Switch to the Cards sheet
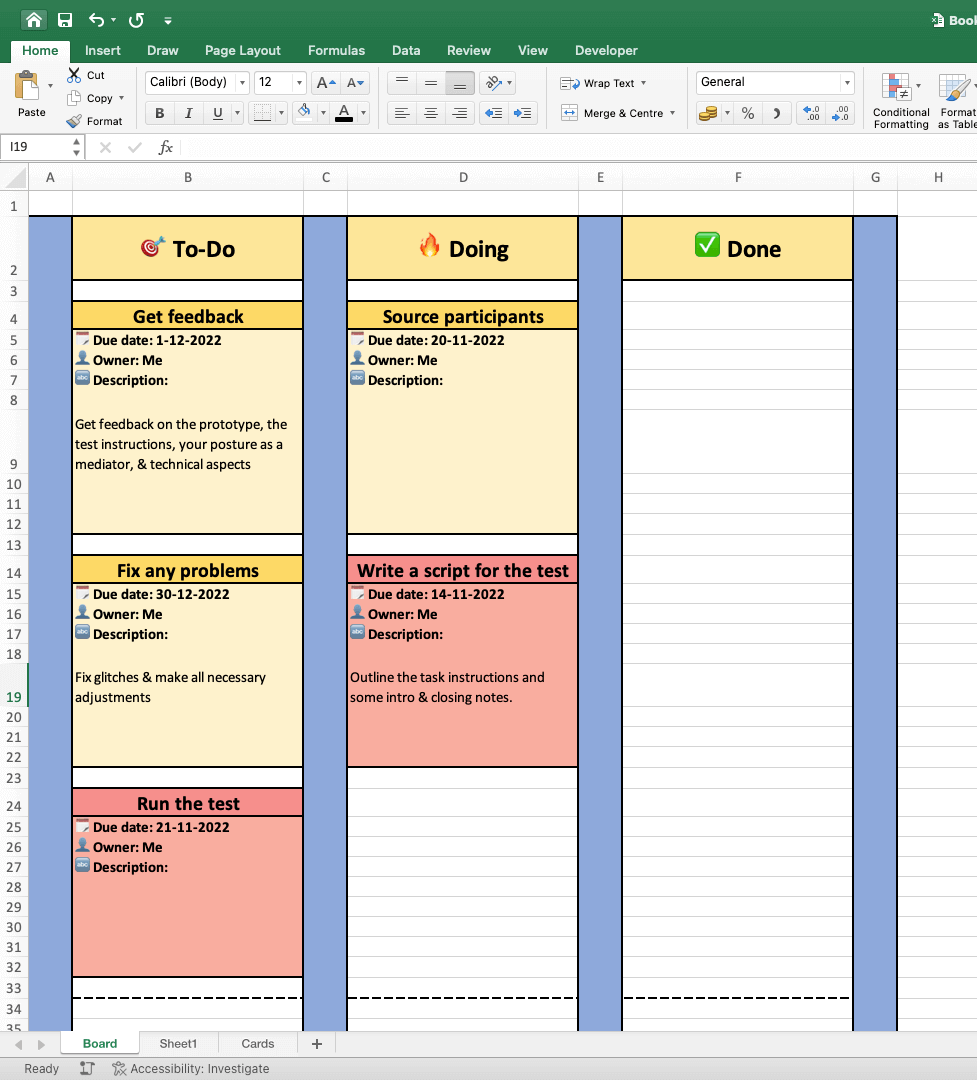This screenshot has height=1080, width=977. click(257, 1043)
